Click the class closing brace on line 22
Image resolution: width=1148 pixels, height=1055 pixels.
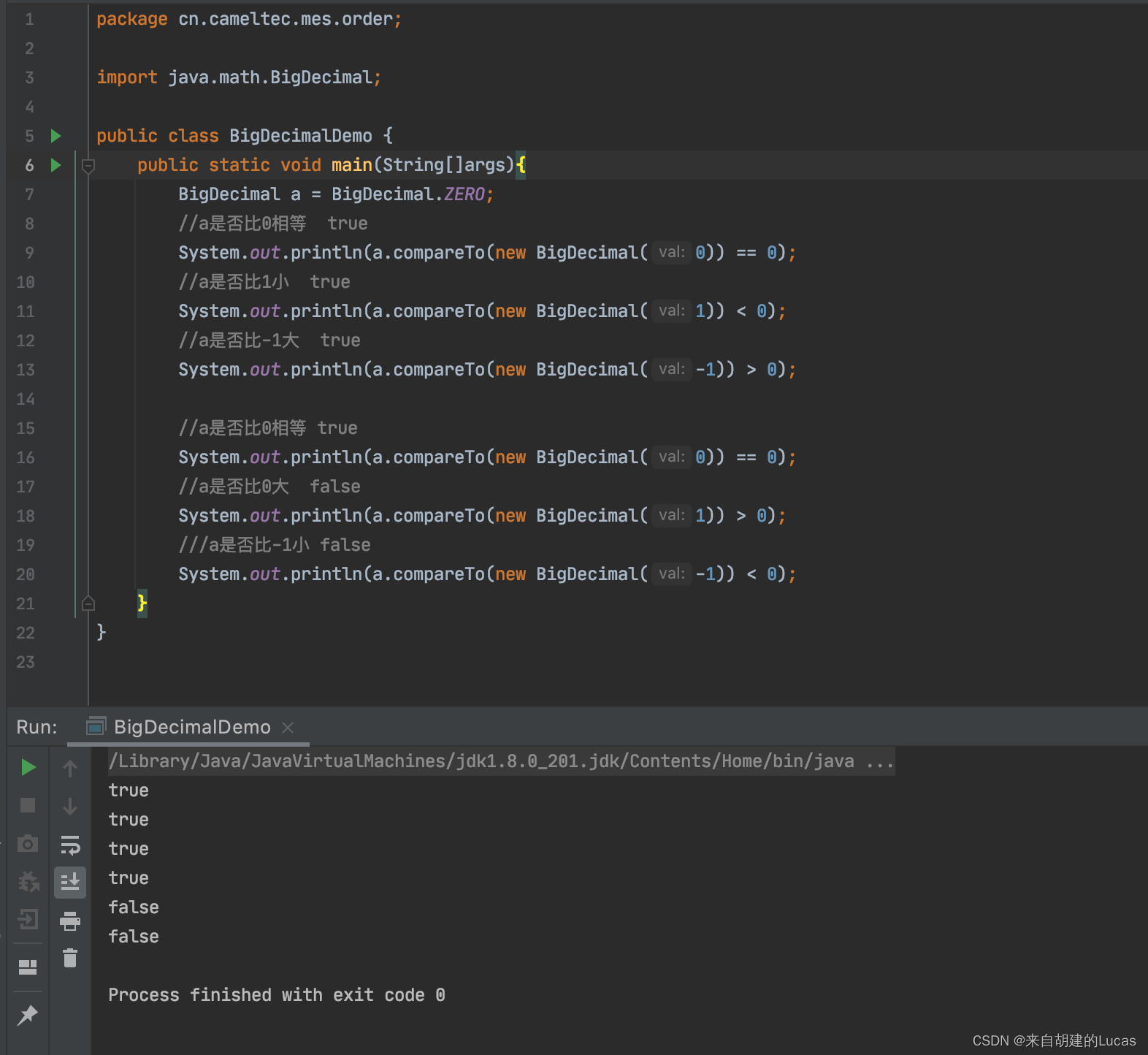(102, 633)
